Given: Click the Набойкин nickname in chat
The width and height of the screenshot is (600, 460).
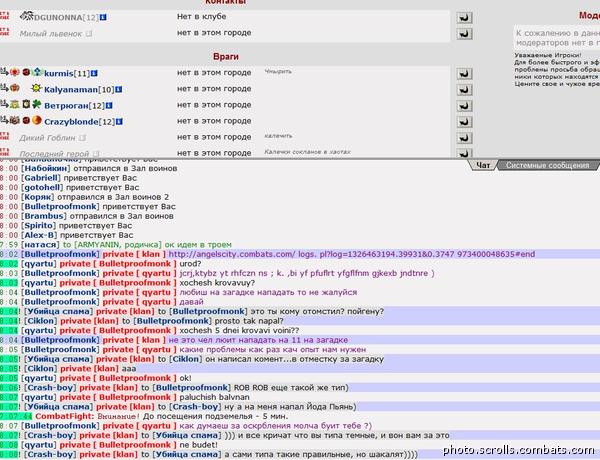Looking at the screenshot, I should [x=46, y=168].
